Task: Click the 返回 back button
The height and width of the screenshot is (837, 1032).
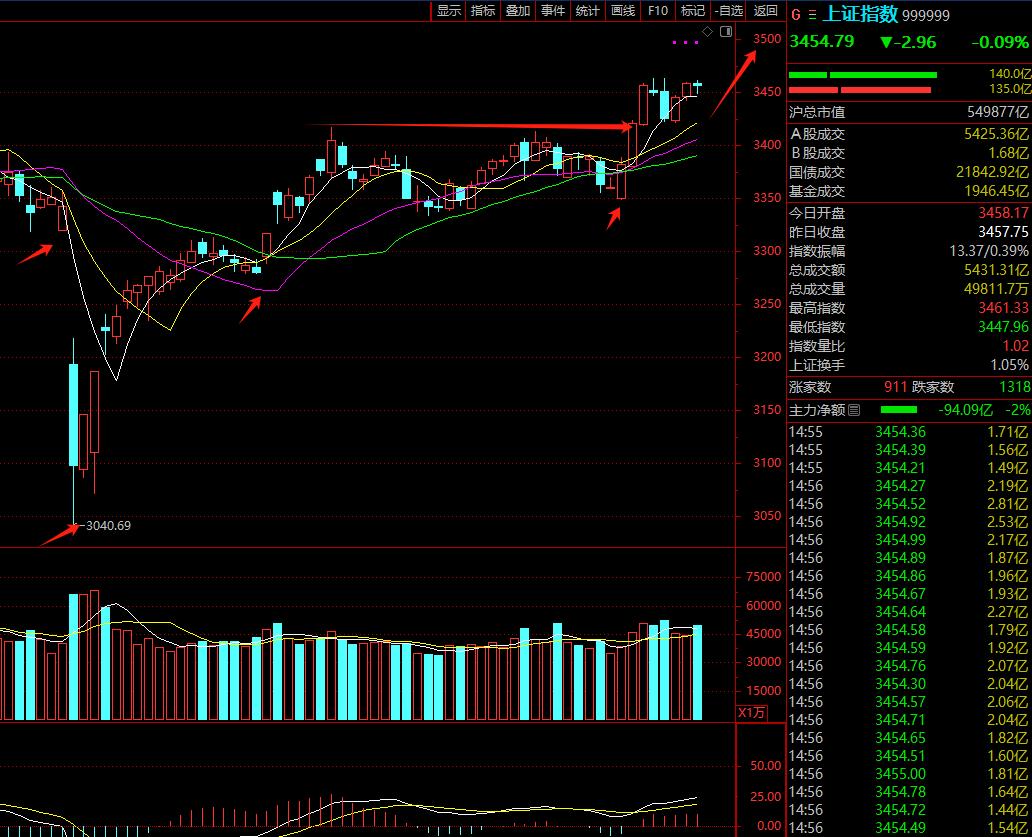Action: (765, 11)
